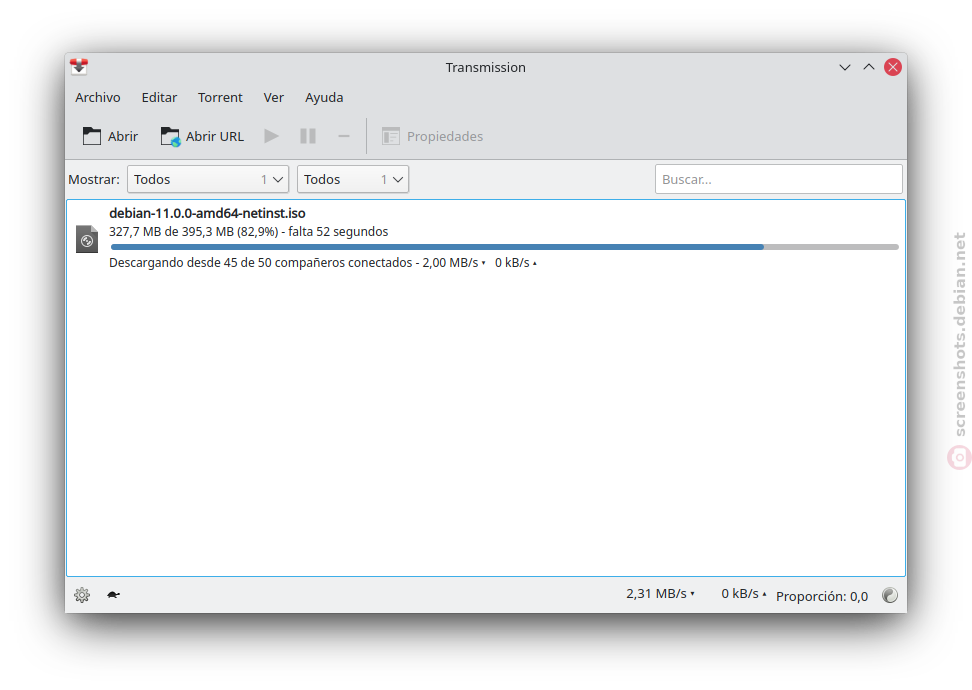Click the Proporción: 0,0 status text
The height and width of the screenshot is (690, 972).
tap(822, 596)
